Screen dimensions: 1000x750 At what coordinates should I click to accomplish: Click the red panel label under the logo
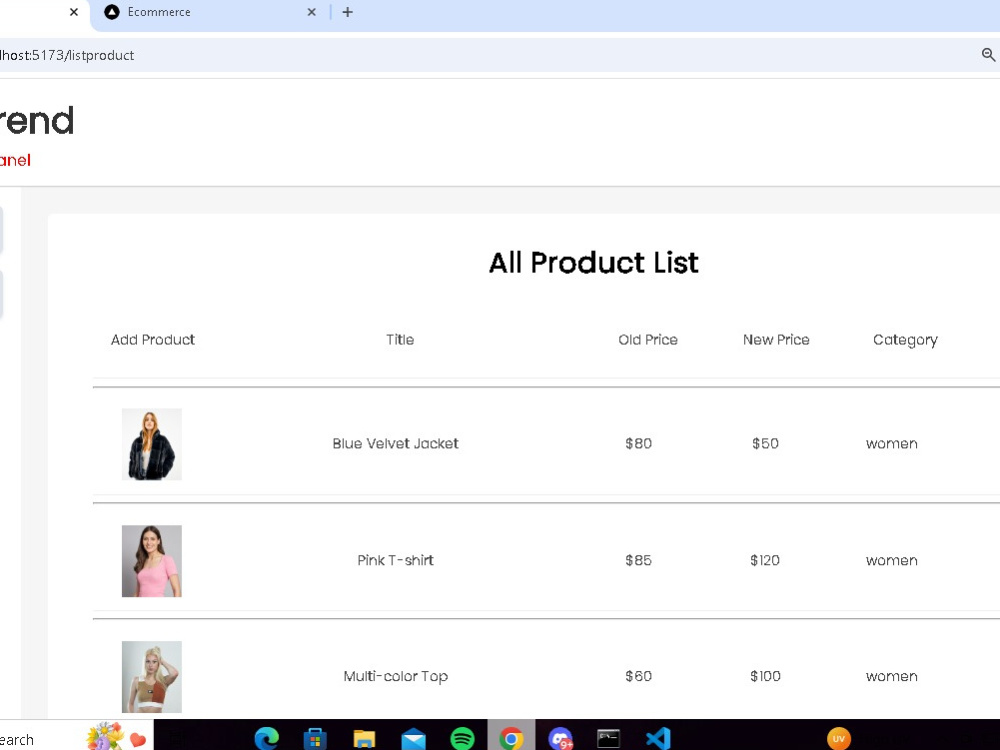point(15,161)
